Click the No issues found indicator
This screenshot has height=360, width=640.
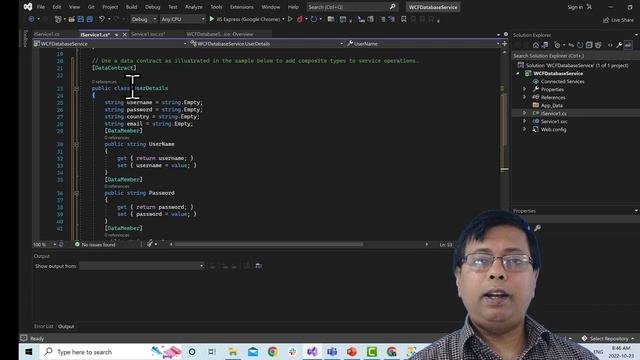[95, 244]
